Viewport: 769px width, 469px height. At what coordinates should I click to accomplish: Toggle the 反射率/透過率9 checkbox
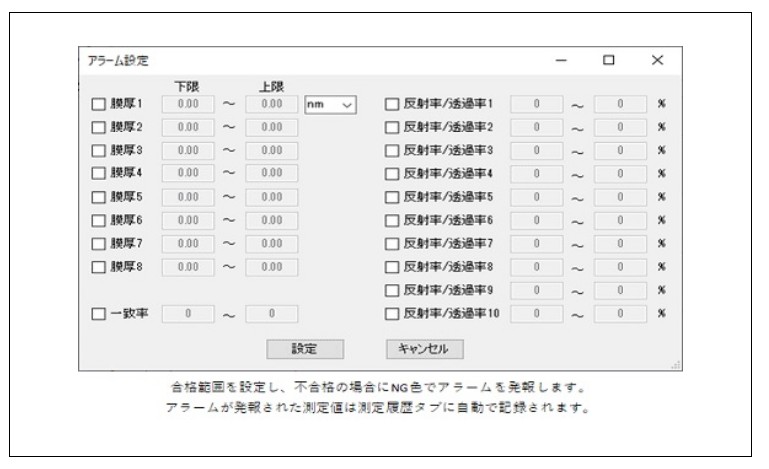click(x=392, y=290)
